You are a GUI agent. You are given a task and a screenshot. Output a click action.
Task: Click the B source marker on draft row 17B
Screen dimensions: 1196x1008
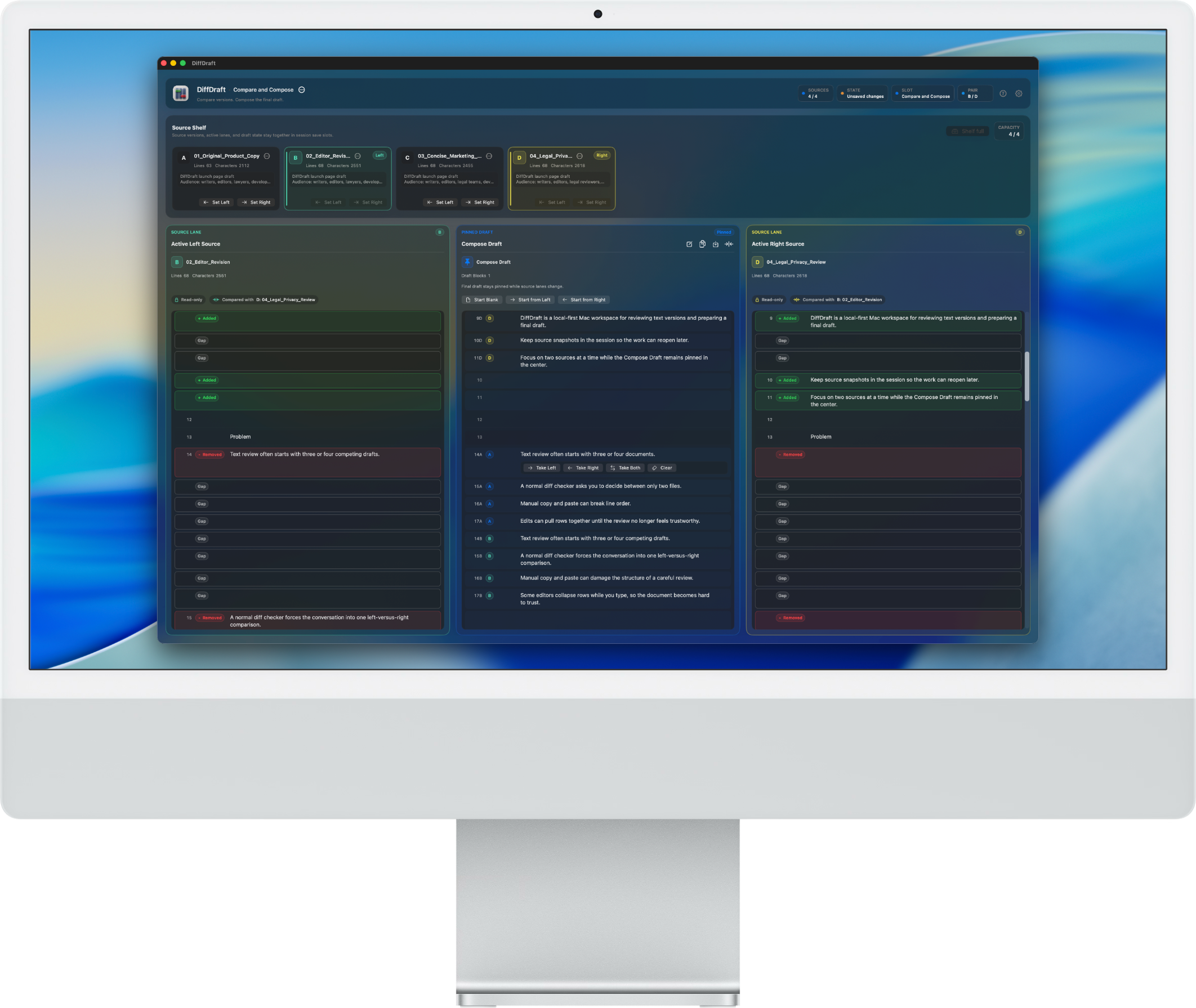click(x=490, y=596)
